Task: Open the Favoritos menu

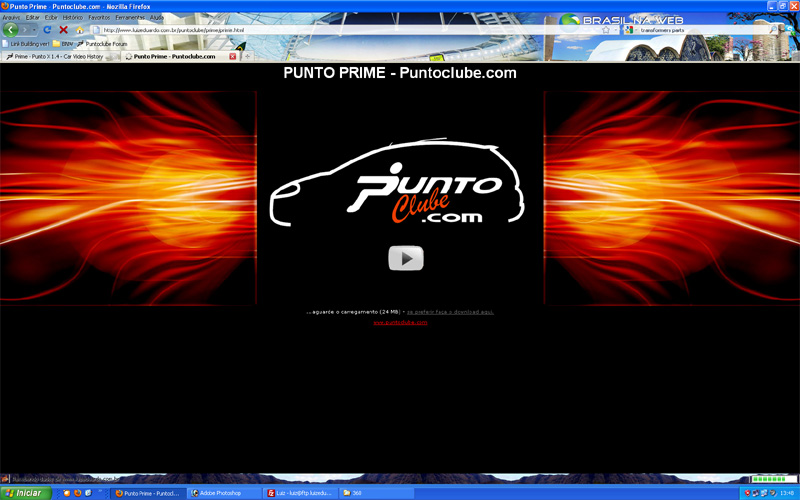Action: click(x=99, y=17)
